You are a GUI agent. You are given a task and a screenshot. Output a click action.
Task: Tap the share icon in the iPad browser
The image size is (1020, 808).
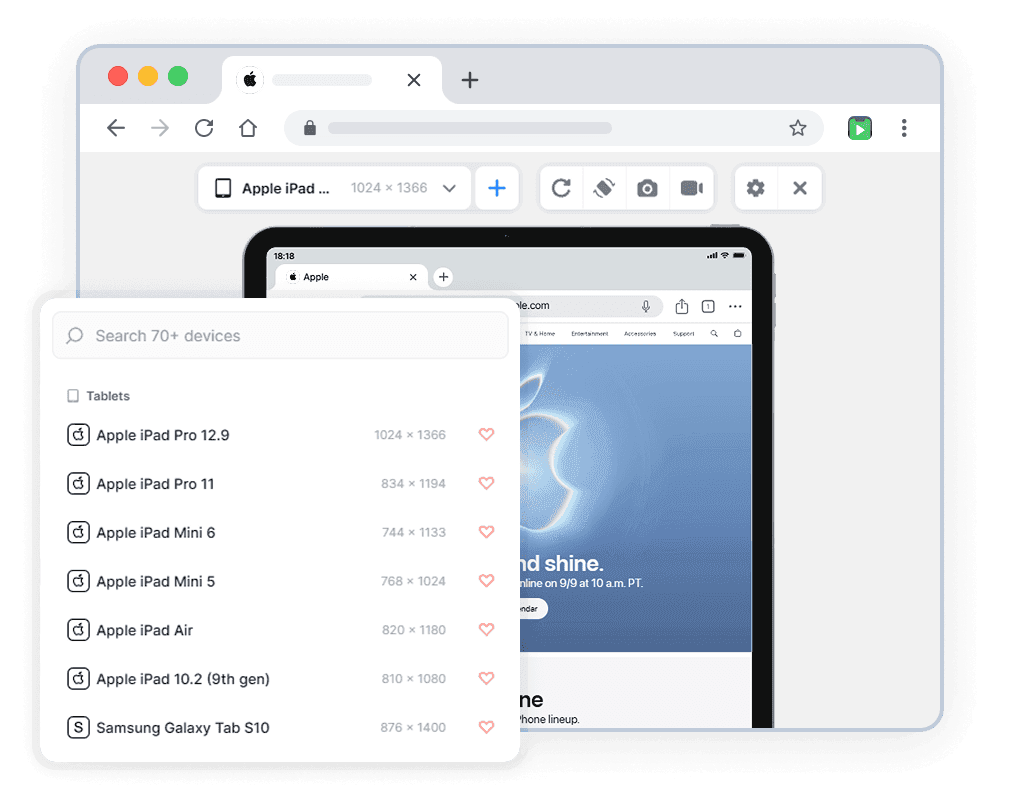682,306
